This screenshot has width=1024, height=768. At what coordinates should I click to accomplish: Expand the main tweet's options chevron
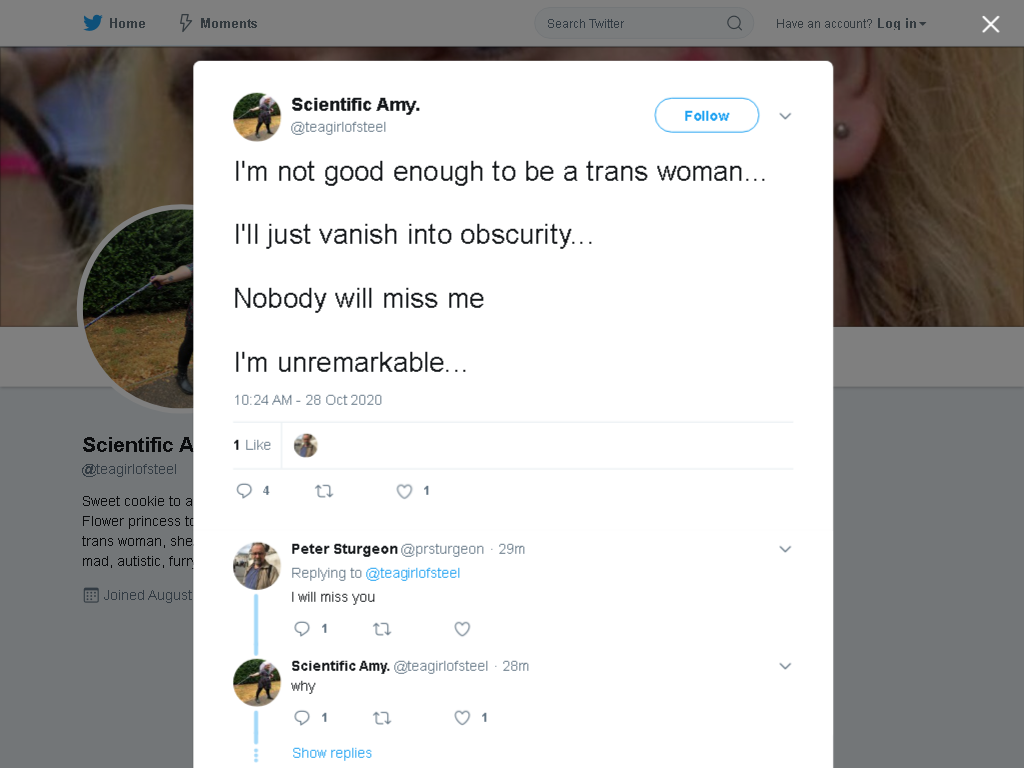pyautogui.click(x=785, y=116)
